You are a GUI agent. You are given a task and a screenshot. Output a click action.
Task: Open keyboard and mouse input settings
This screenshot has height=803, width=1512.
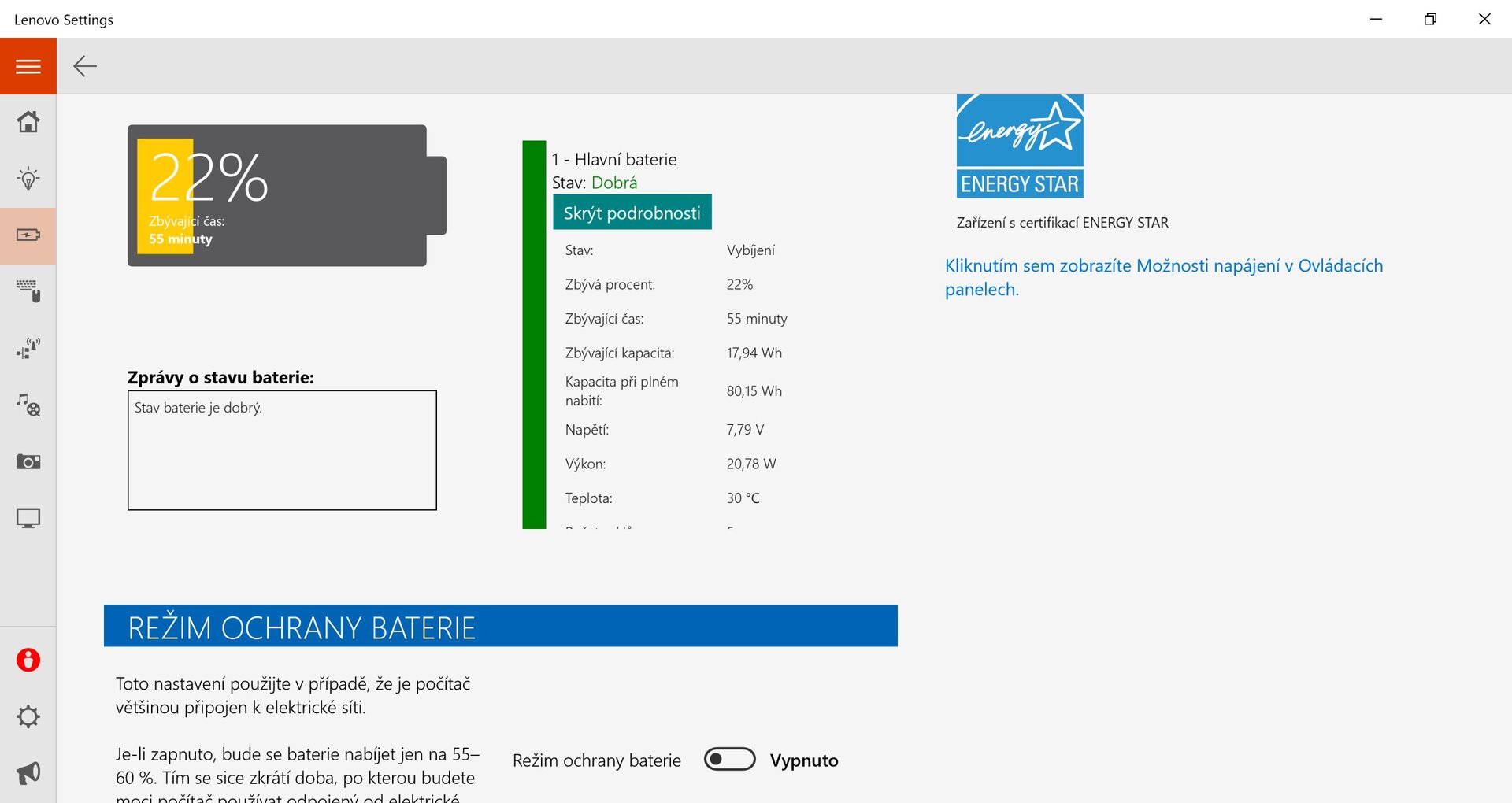(28, 291)
